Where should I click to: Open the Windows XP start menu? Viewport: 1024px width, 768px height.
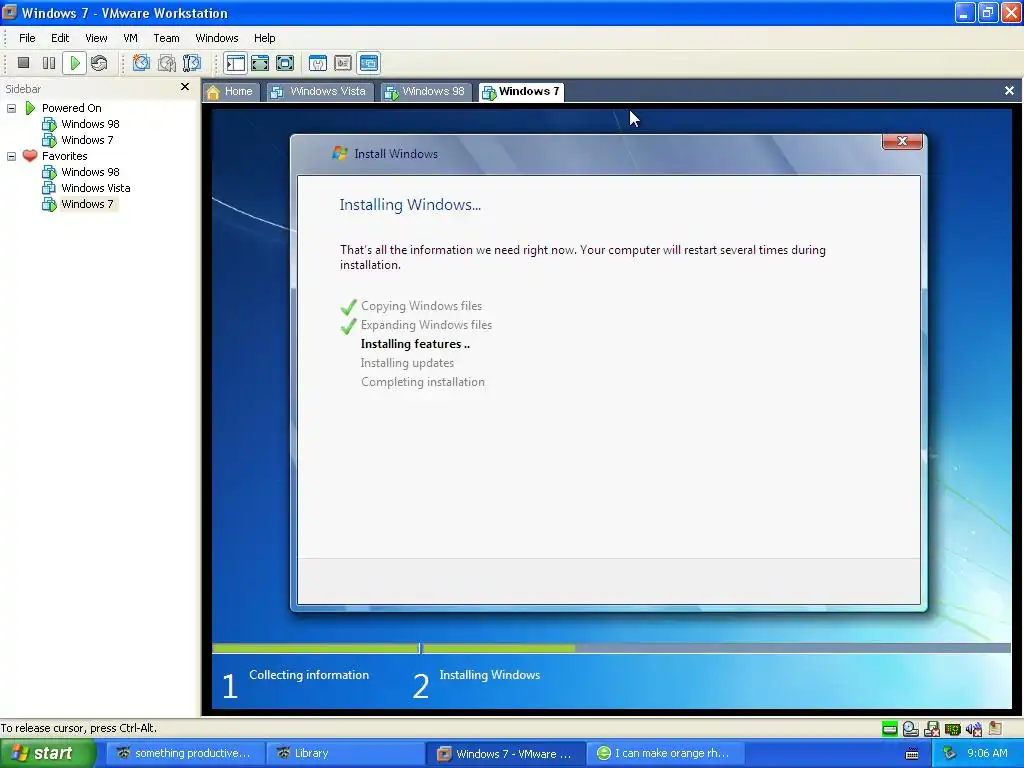tap(48, 753)
